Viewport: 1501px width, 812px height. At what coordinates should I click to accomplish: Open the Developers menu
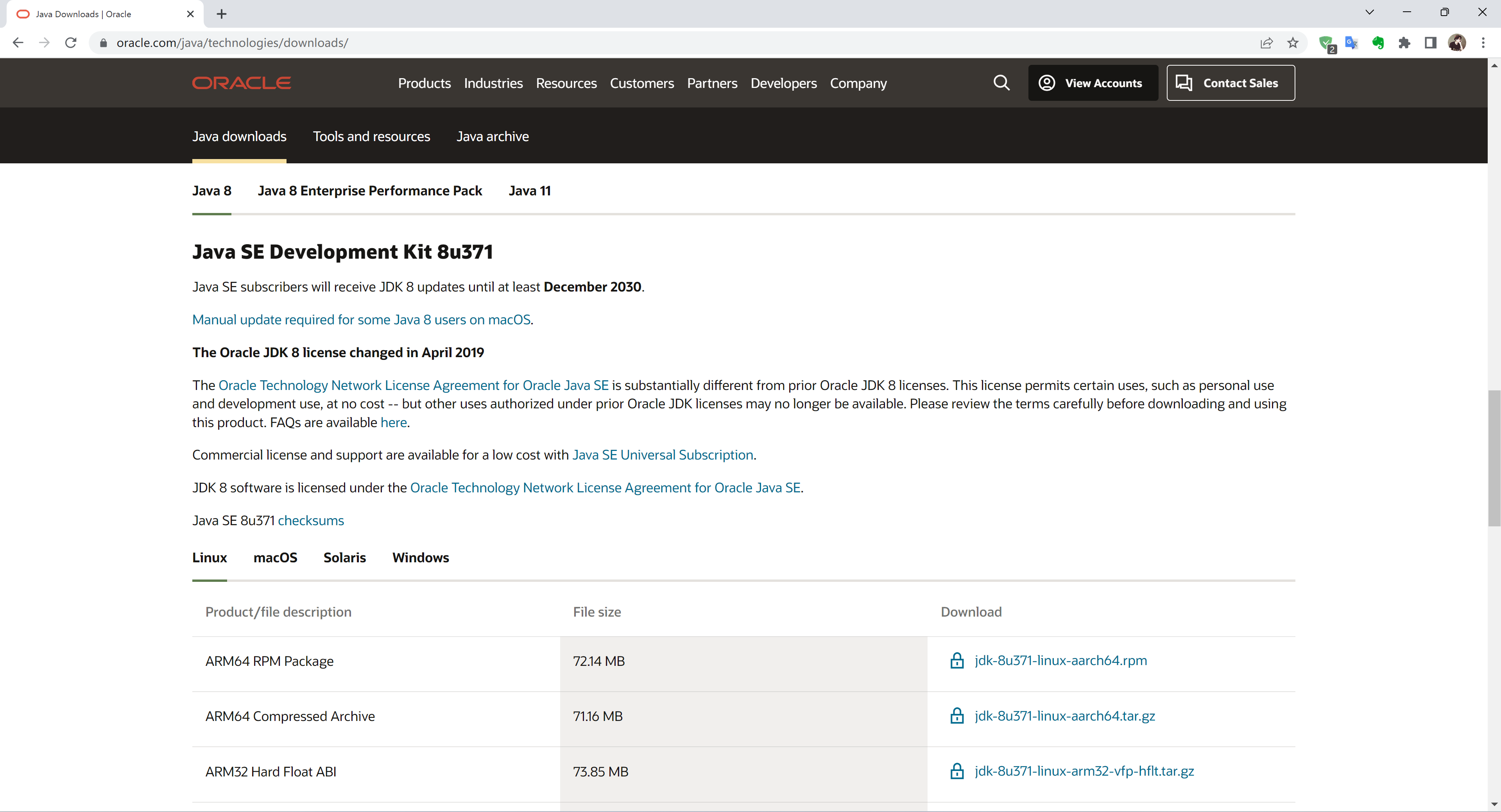click(783, 83)
